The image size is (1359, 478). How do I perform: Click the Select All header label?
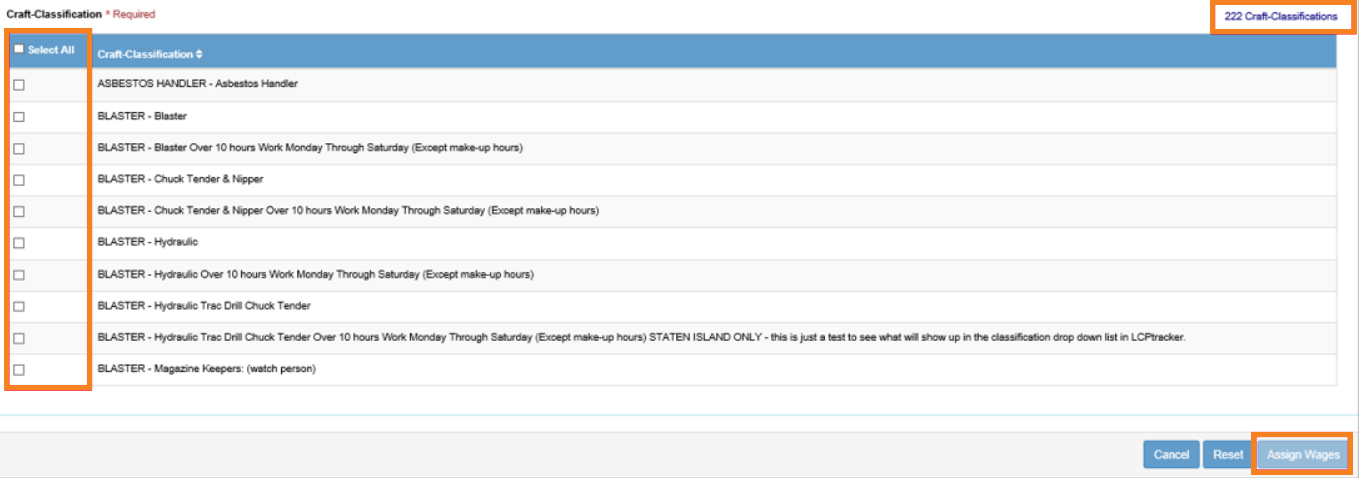(51, 50)
